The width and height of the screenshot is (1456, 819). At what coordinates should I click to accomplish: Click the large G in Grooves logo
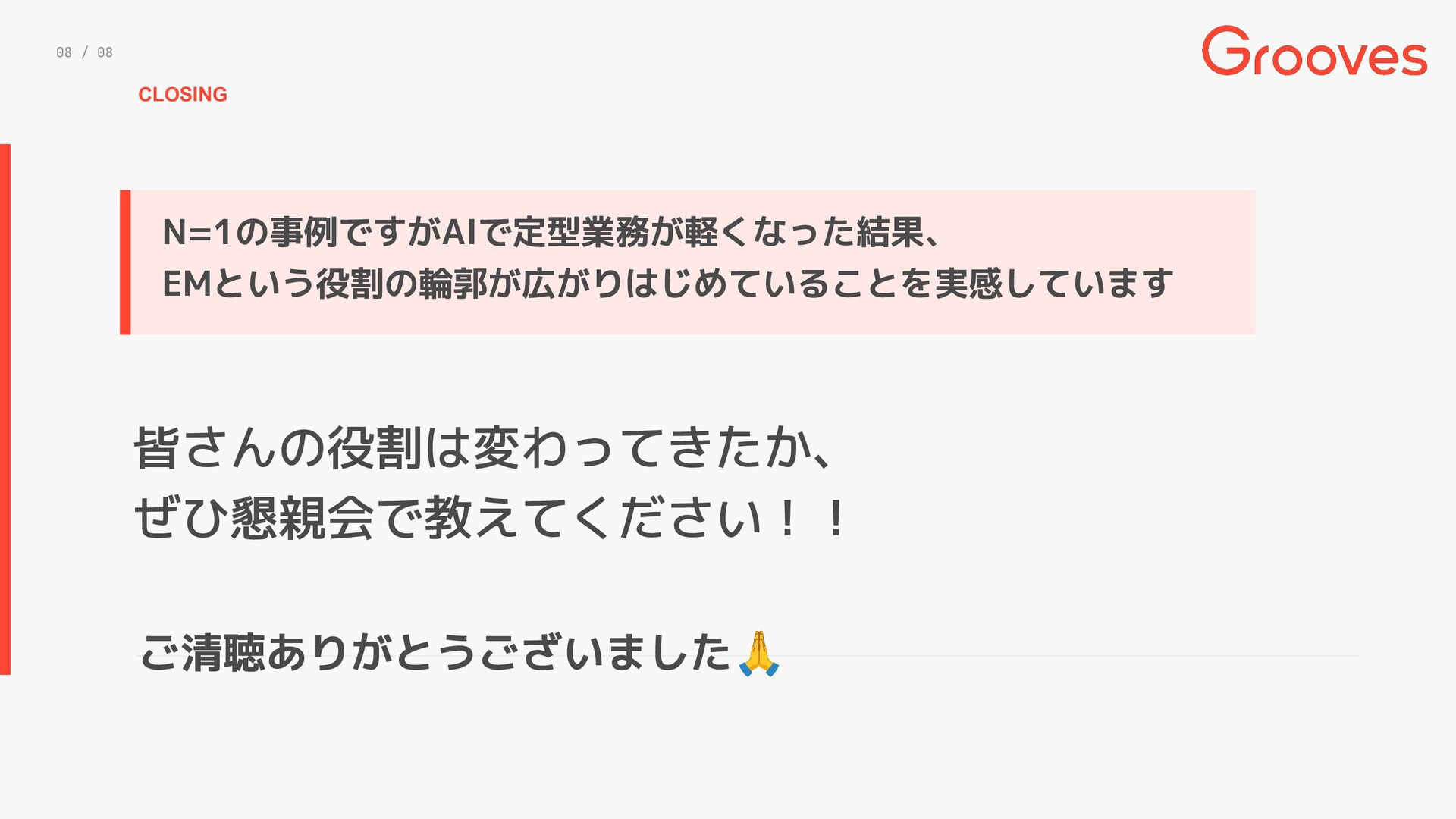[x=1226, y=51]
